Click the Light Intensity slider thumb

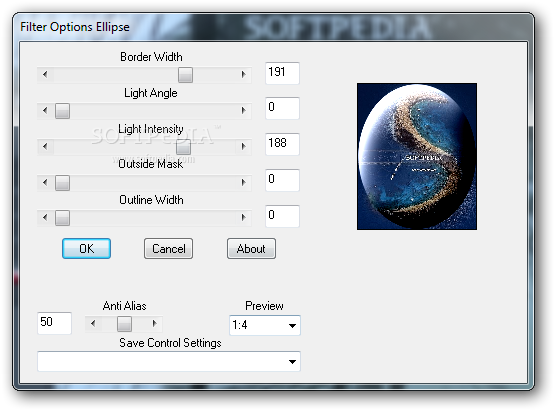tap(183, 147)
